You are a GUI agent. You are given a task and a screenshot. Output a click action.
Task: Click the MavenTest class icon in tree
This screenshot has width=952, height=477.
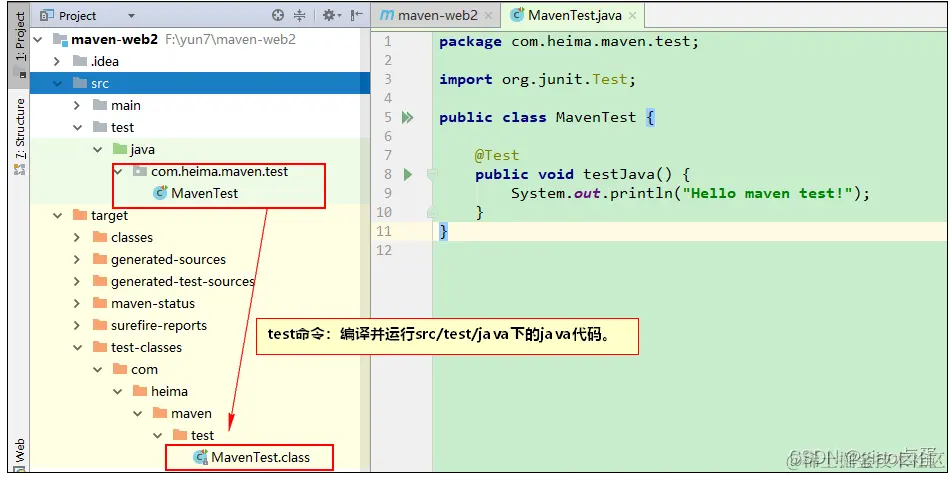[x=160, y=193]
